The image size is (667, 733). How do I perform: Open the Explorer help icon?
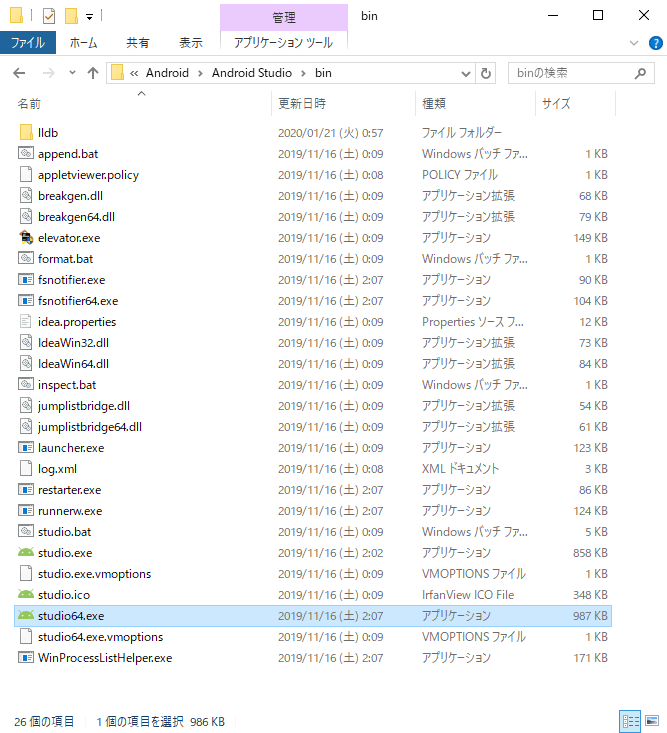[655, 43]
